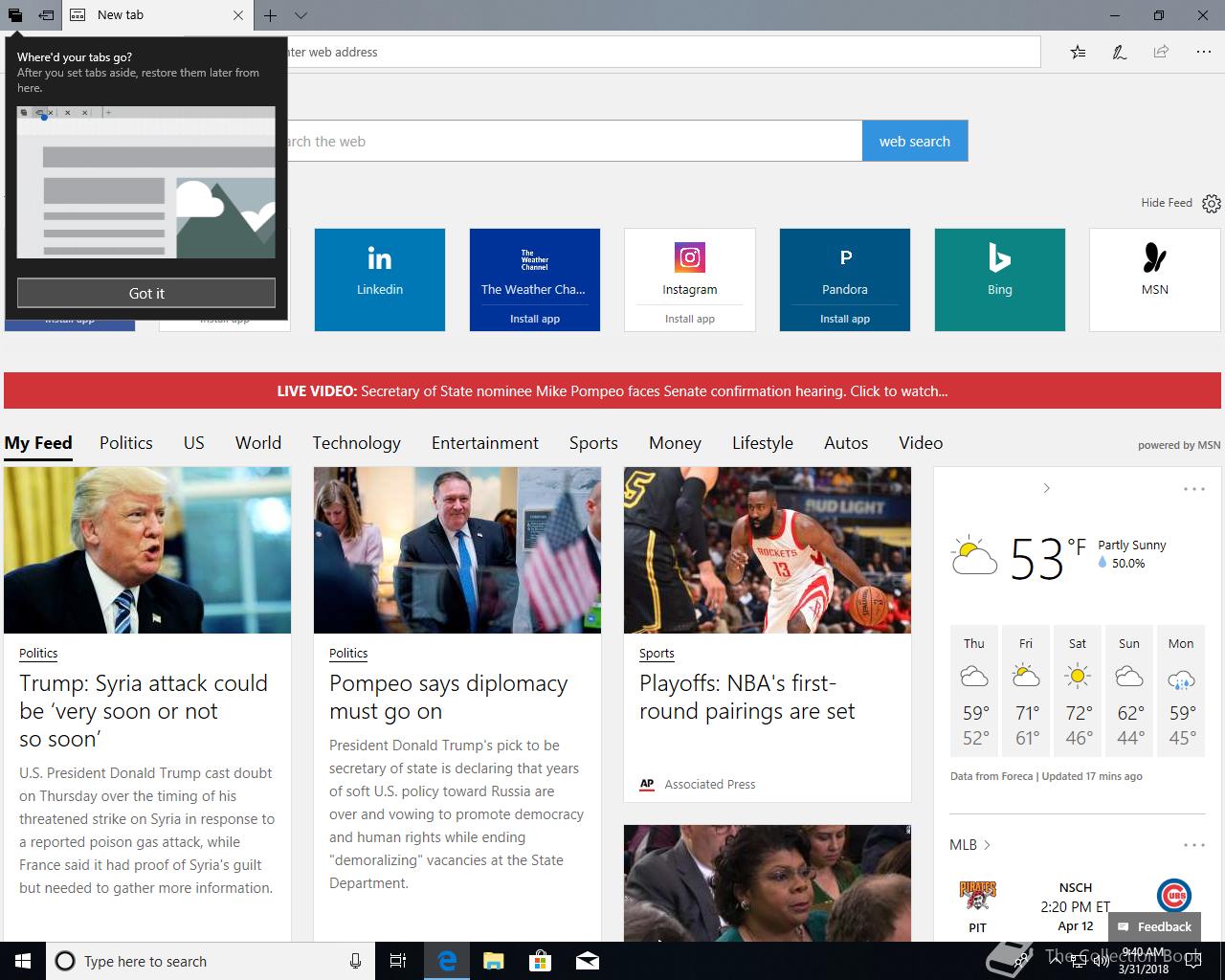Show tab previews chevron
1225x980 pixels.
click(301, 15)
